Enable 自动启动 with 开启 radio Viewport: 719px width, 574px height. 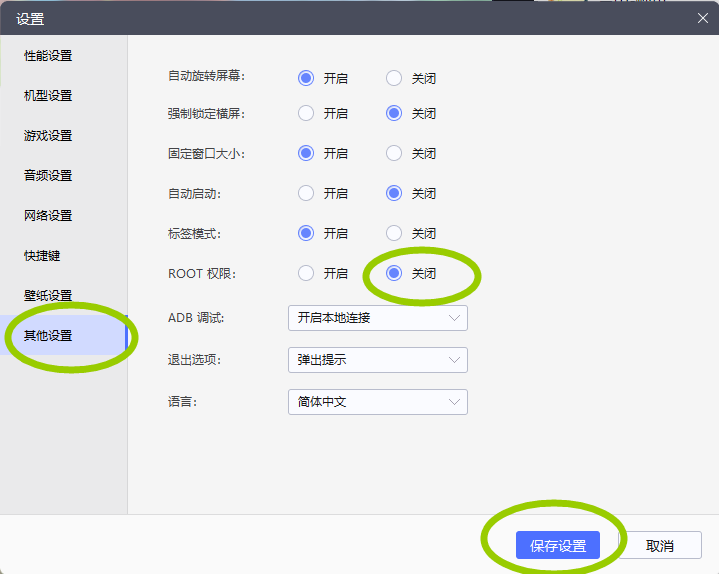tap(306, 194)
